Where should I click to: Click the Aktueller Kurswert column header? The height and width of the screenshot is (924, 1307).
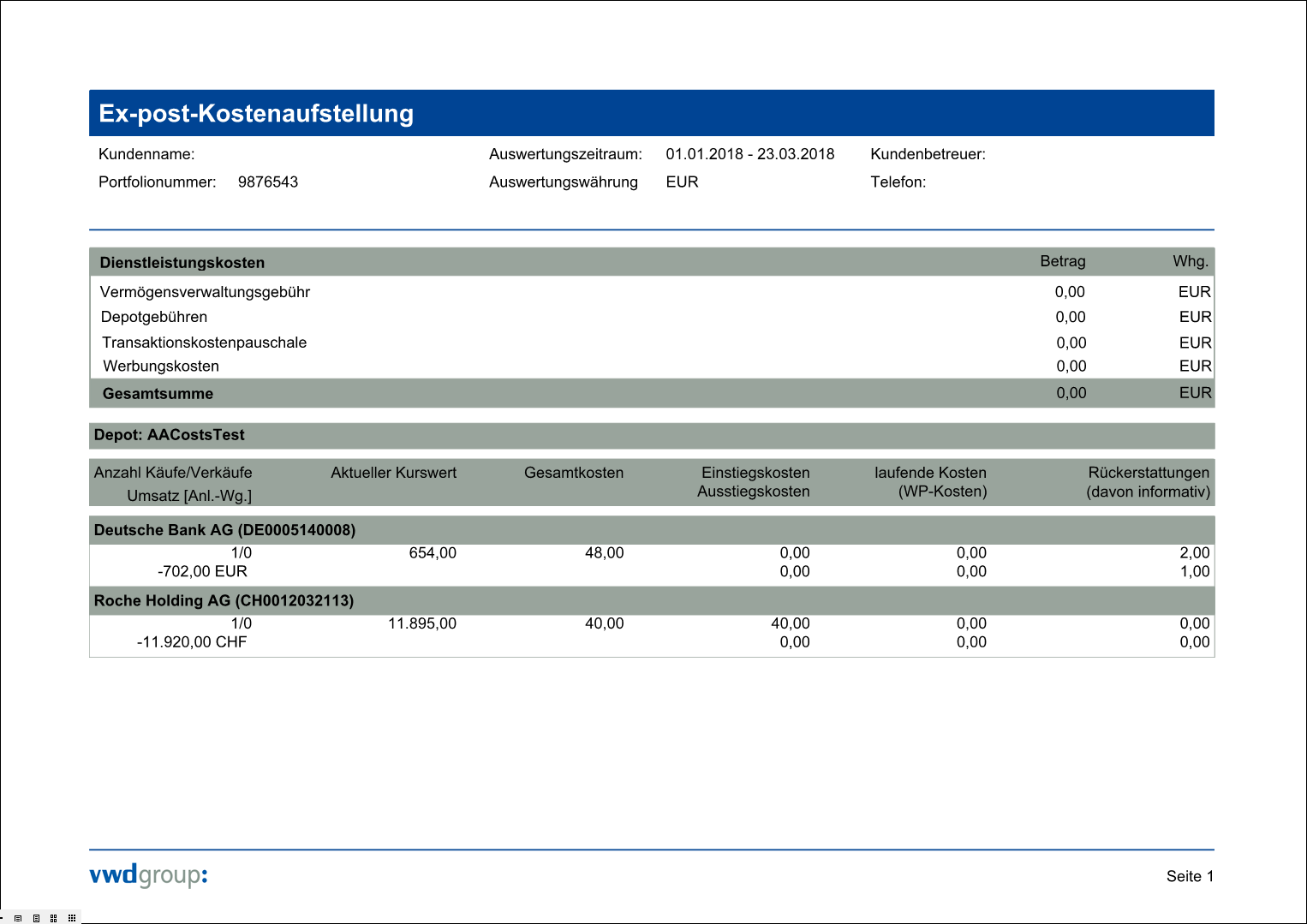[393, 473]
